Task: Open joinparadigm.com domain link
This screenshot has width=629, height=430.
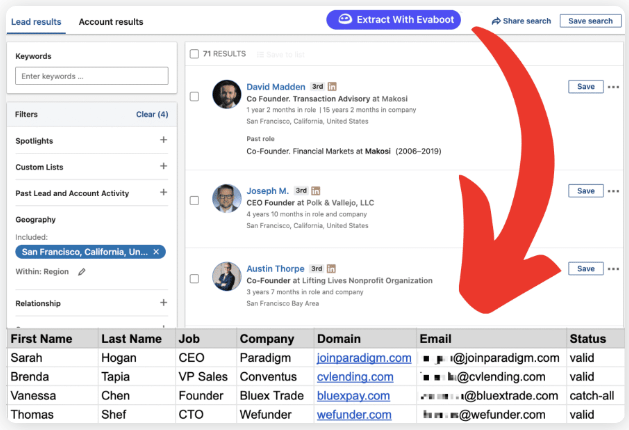Action: click(364, 358)
